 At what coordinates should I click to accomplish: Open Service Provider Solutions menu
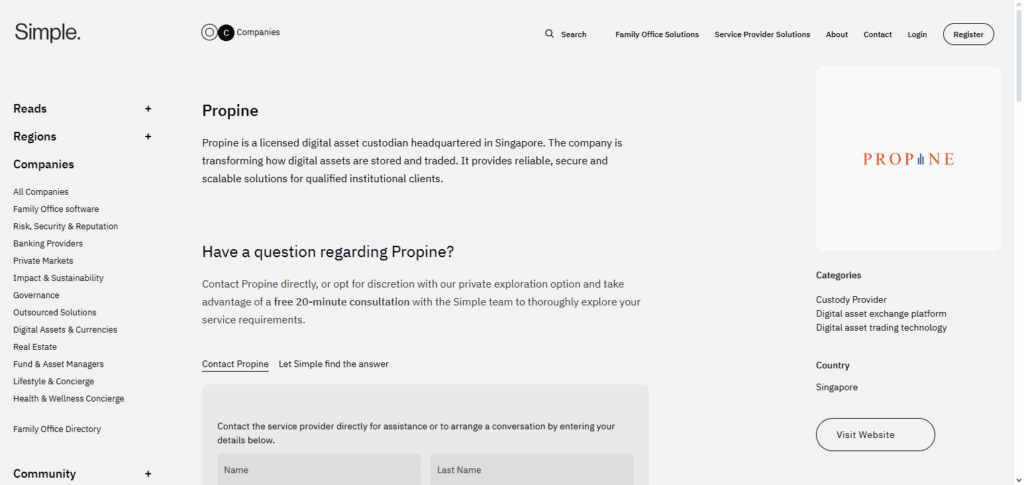pos(762,35)
